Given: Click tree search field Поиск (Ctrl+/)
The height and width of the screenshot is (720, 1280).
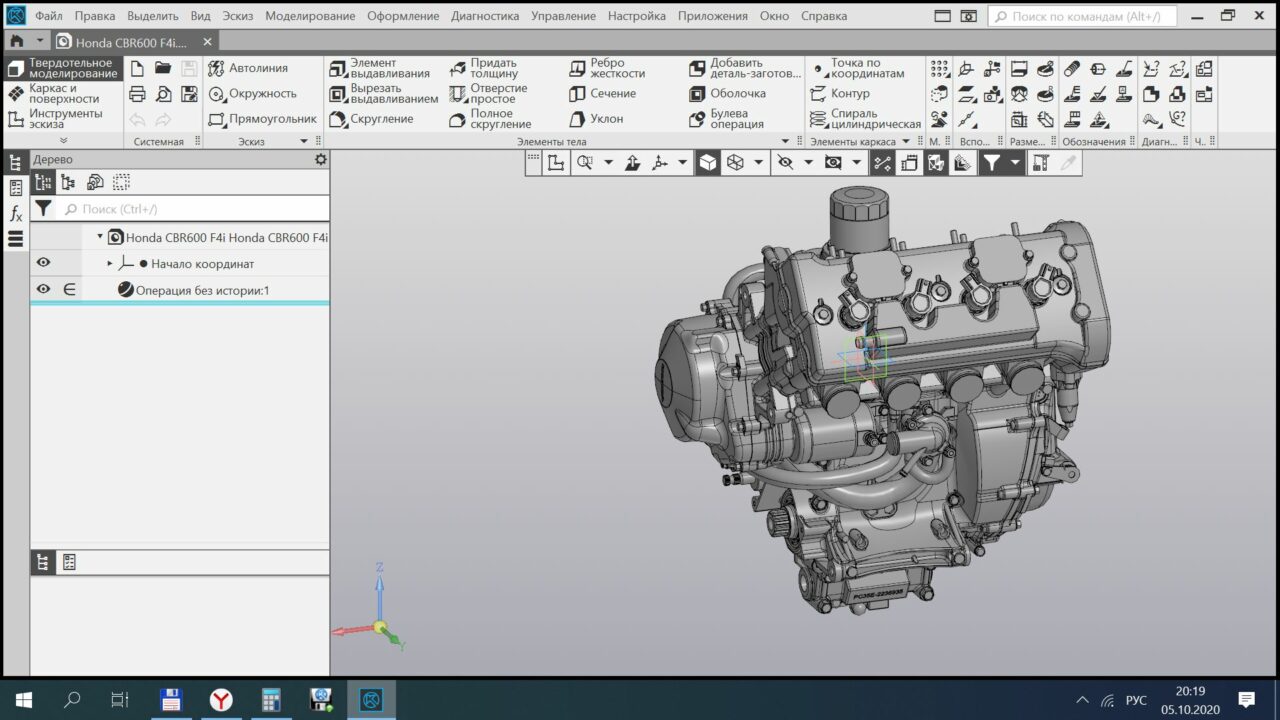Looking at the screenshot, I should pos(194,208).
